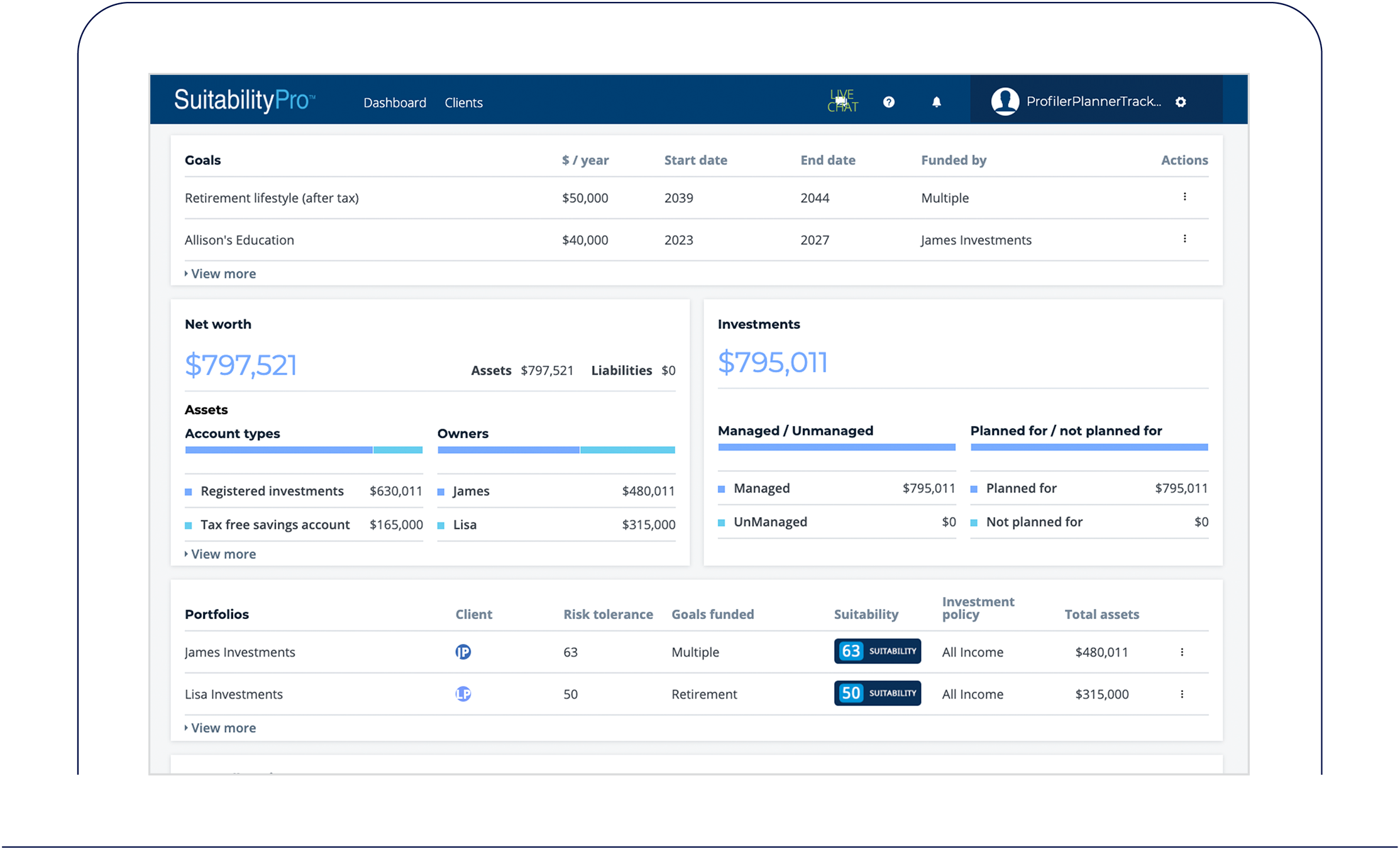Expand View more under Goals
The width and height of the screenshot is (1400, 849).
(x=223, y=273)
